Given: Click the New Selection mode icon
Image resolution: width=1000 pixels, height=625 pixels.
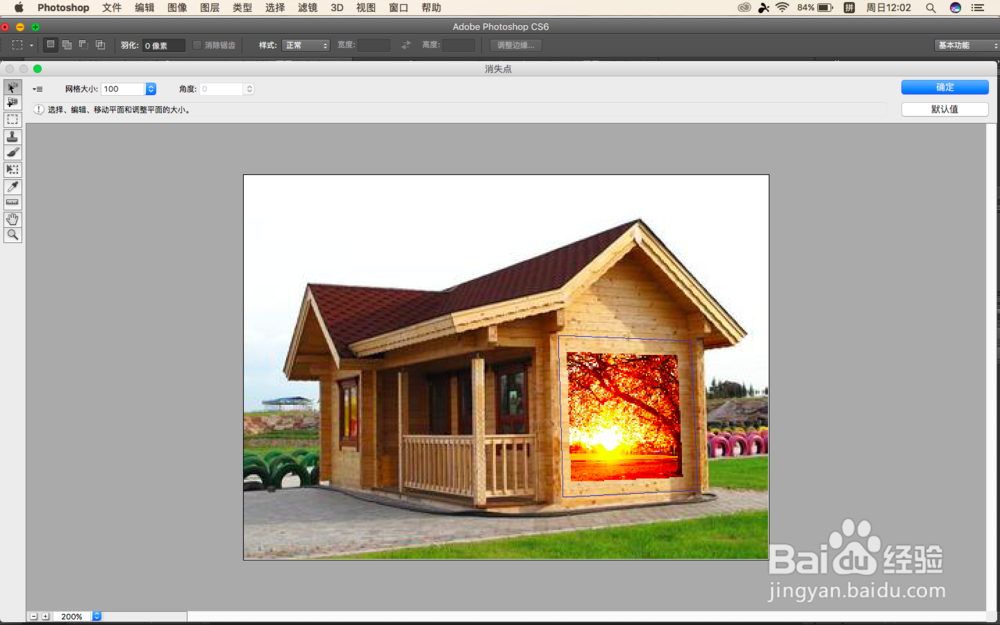Looking at the screenshot, I should [50, 45].
